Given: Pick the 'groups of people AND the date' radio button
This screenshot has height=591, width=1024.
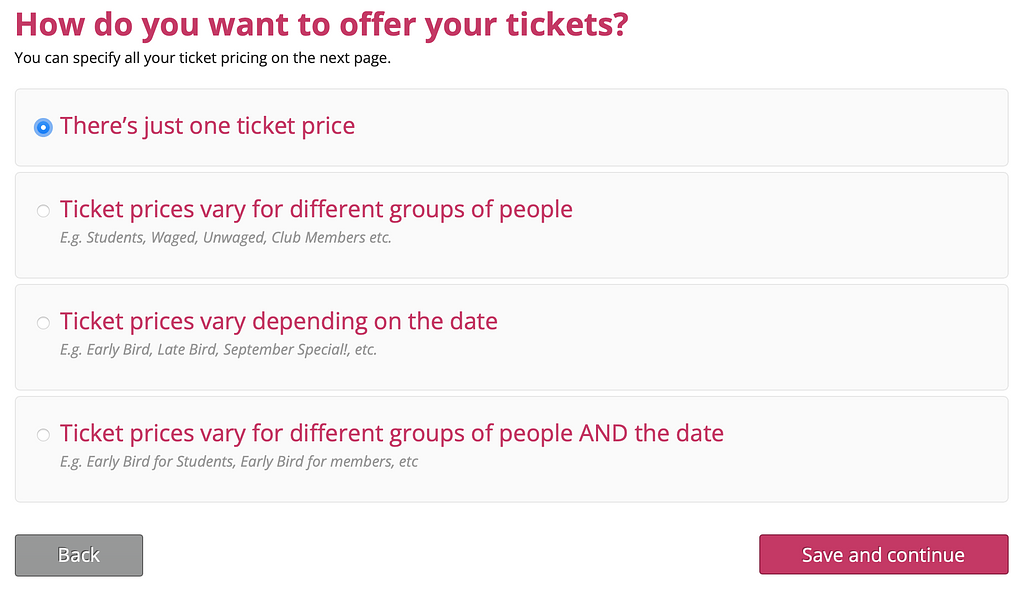Looking at the screenshot, I should (x=43, y=435).
